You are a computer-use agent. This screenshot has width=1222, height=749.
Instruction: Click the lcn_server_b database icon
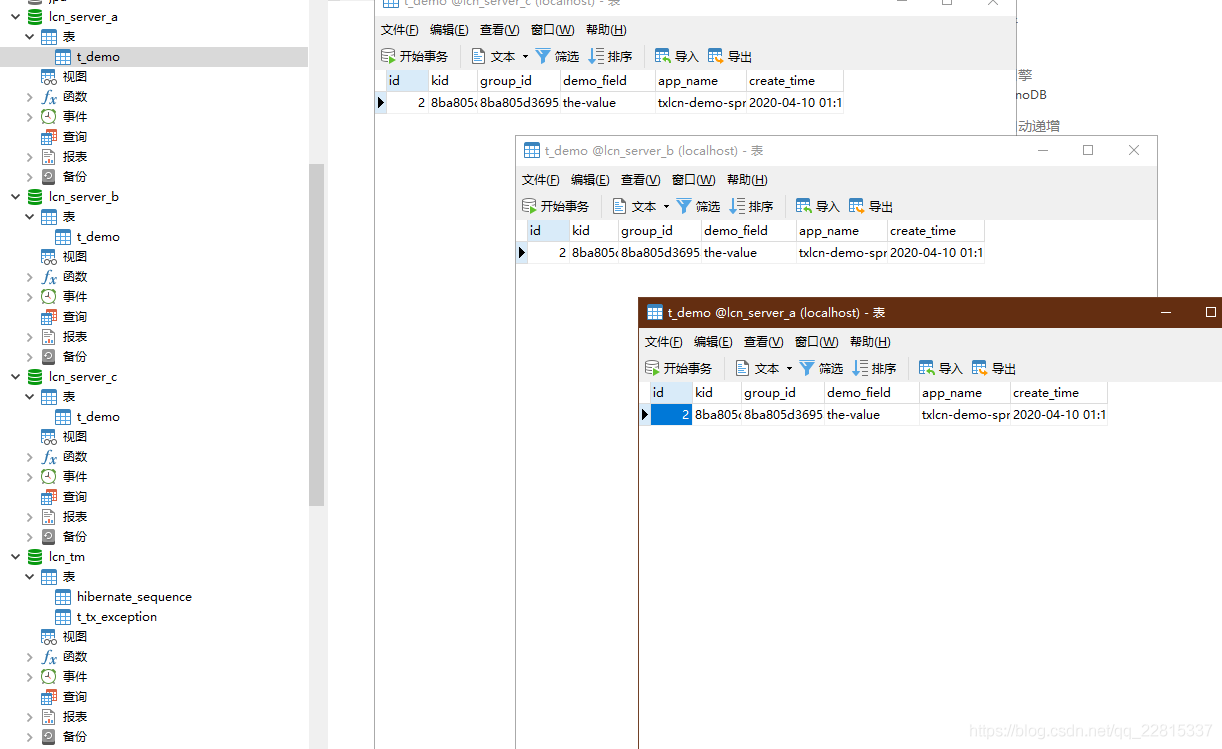click(x=35, y=197)
